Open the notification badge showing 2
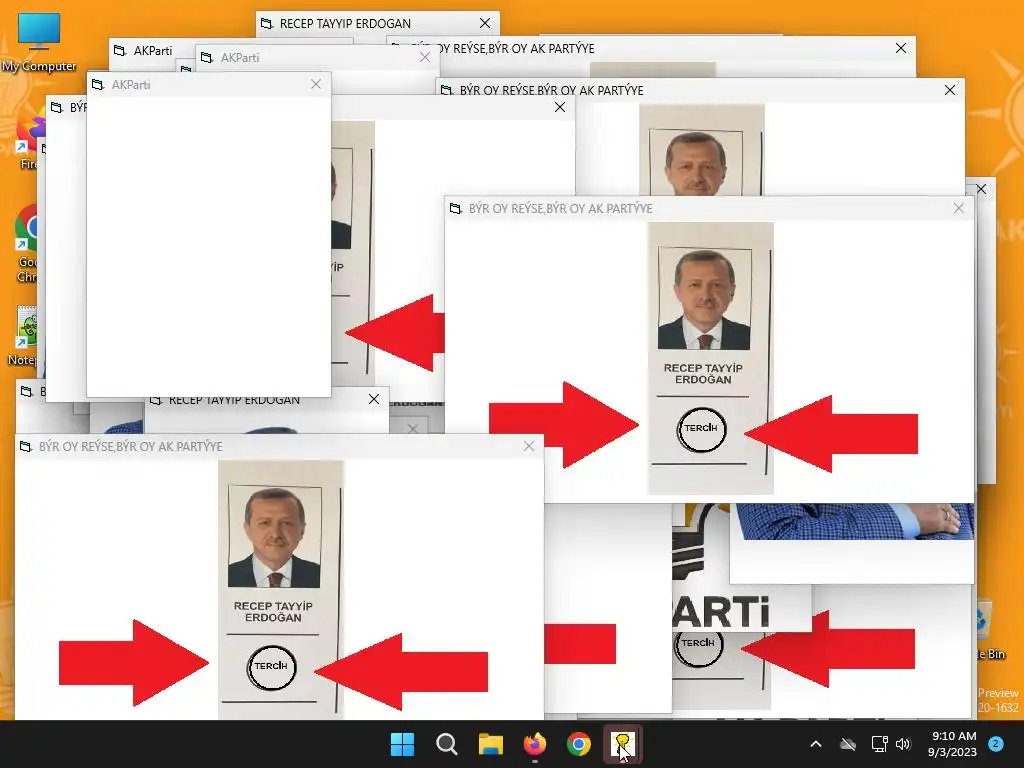The width and height of the screenshot is (1024, 768). coord(996,744)
